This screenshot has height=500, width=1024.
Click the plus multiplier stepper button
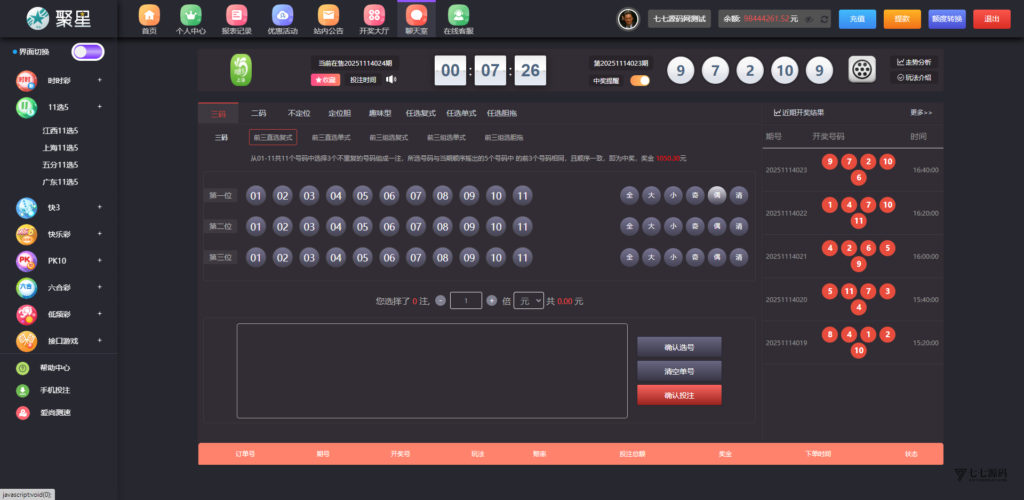(491, 300)
